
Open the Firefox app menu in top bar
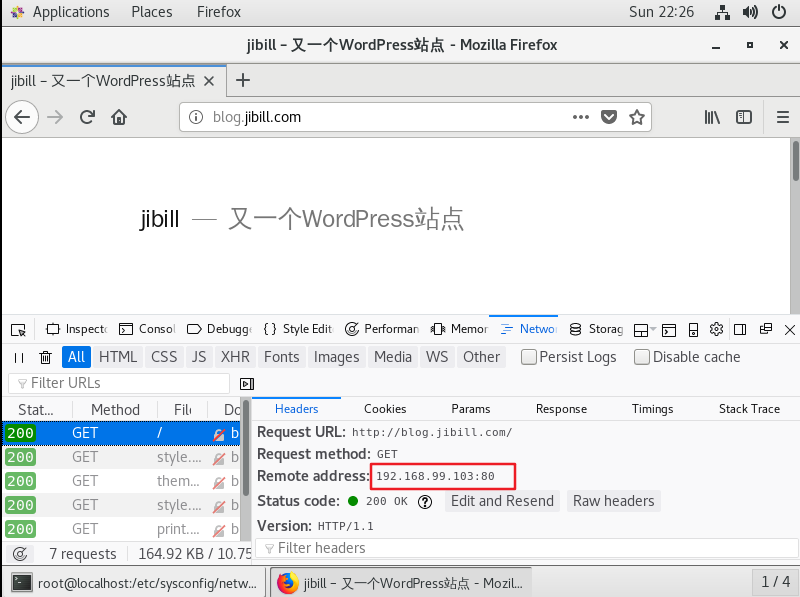pos(219,12)
